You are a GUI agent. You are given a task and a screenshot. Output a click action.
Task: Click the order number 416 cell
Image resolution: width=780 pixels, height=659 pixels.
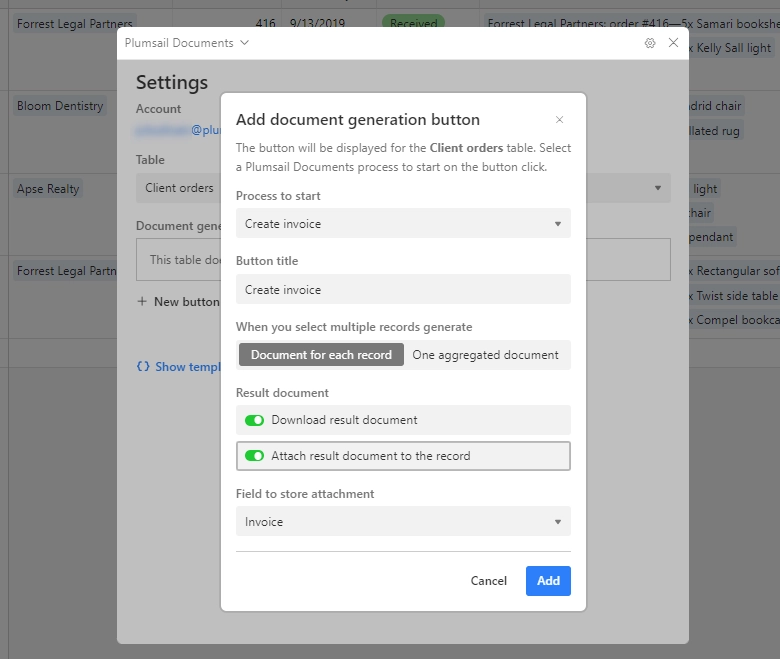[265, 23]
